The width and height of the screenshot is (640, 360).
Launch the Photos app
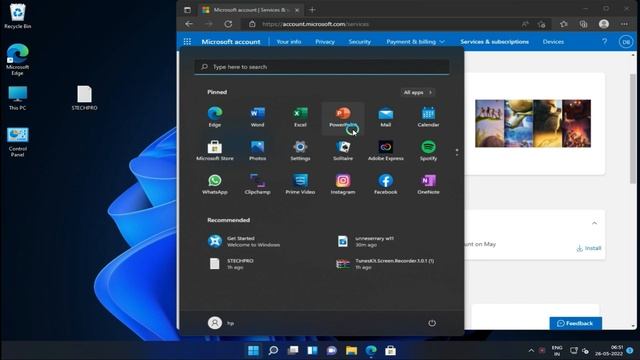click(258, 151)
